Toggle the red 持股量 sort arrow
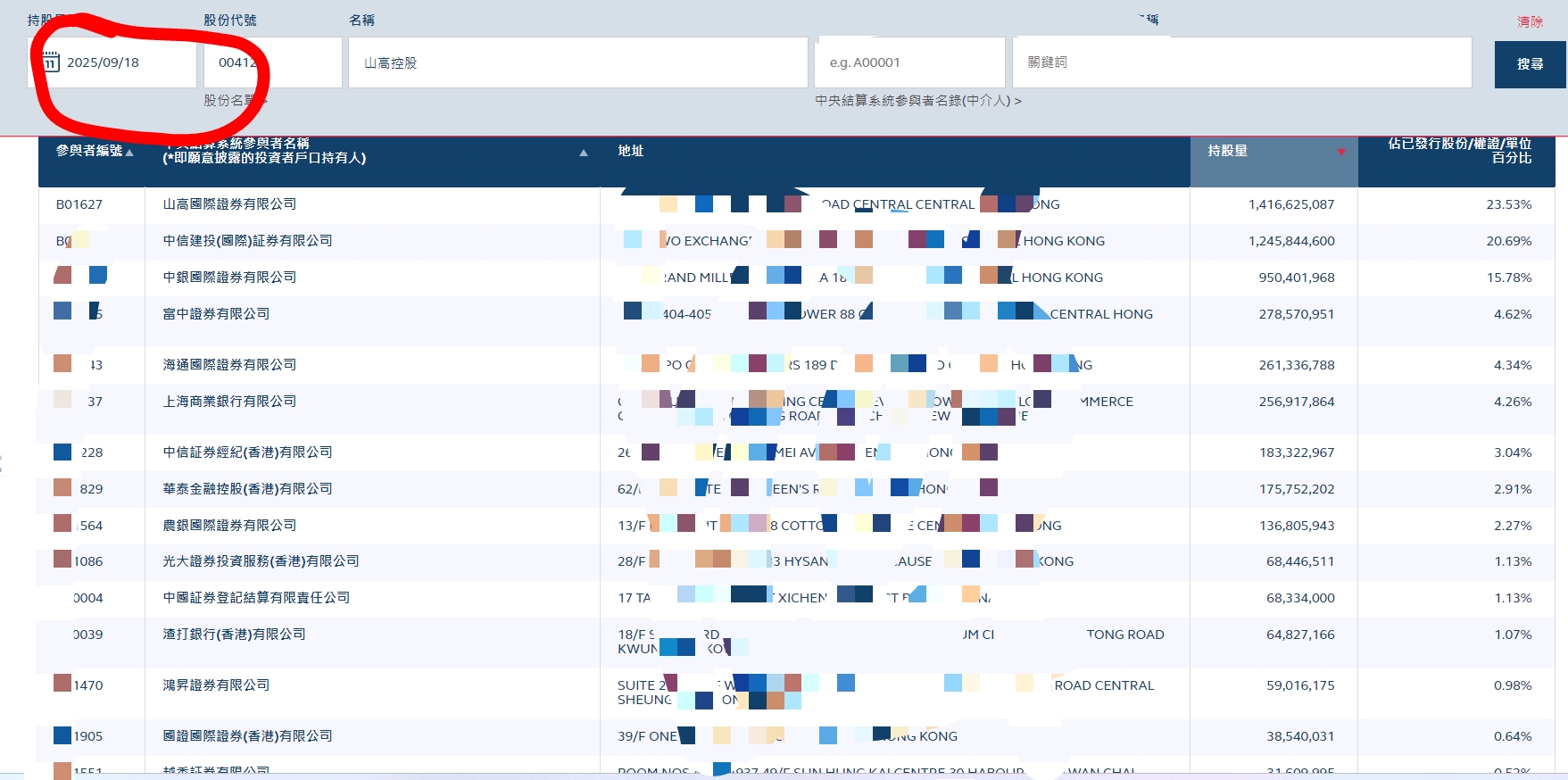This screenshot has width=1568, height=780. (1340, 153)
